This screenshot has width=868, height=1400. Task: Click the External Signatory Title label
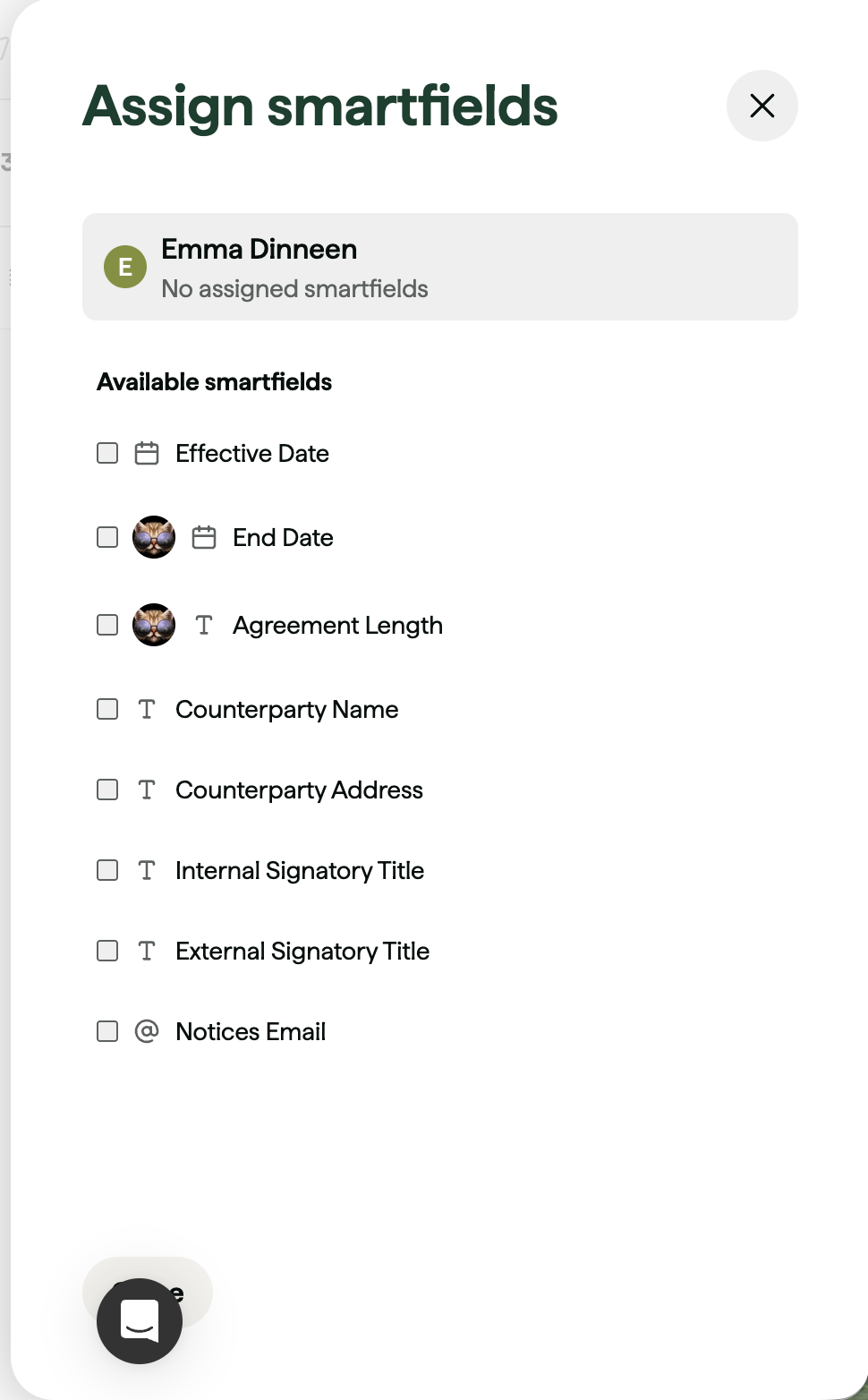302,951
